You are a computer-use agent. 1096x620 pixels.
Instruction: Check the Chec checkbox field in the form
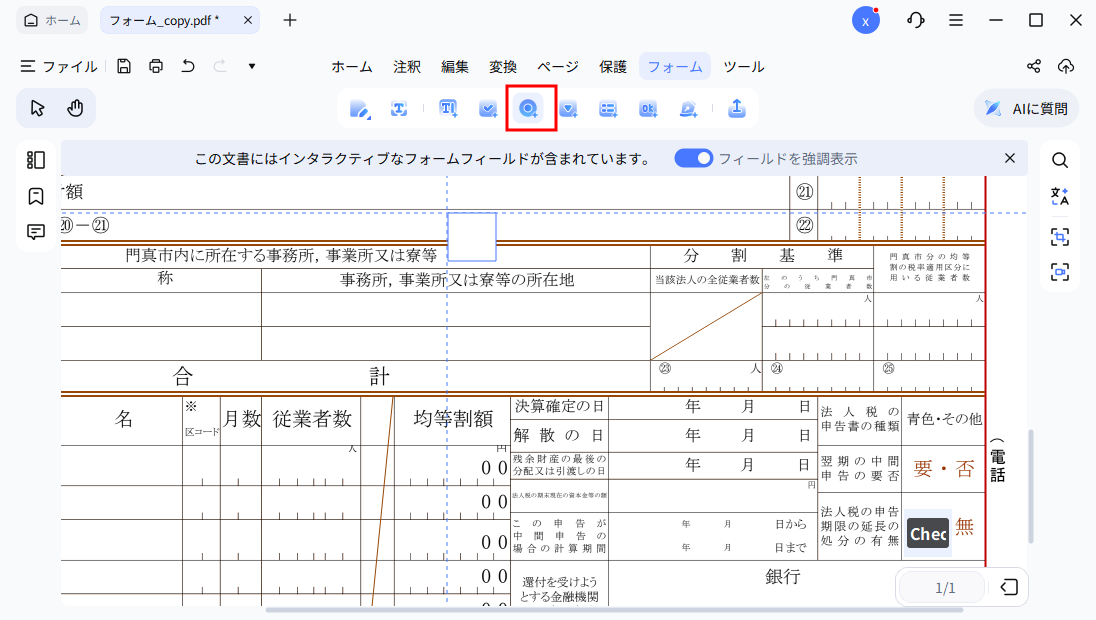tap(927, 533)
